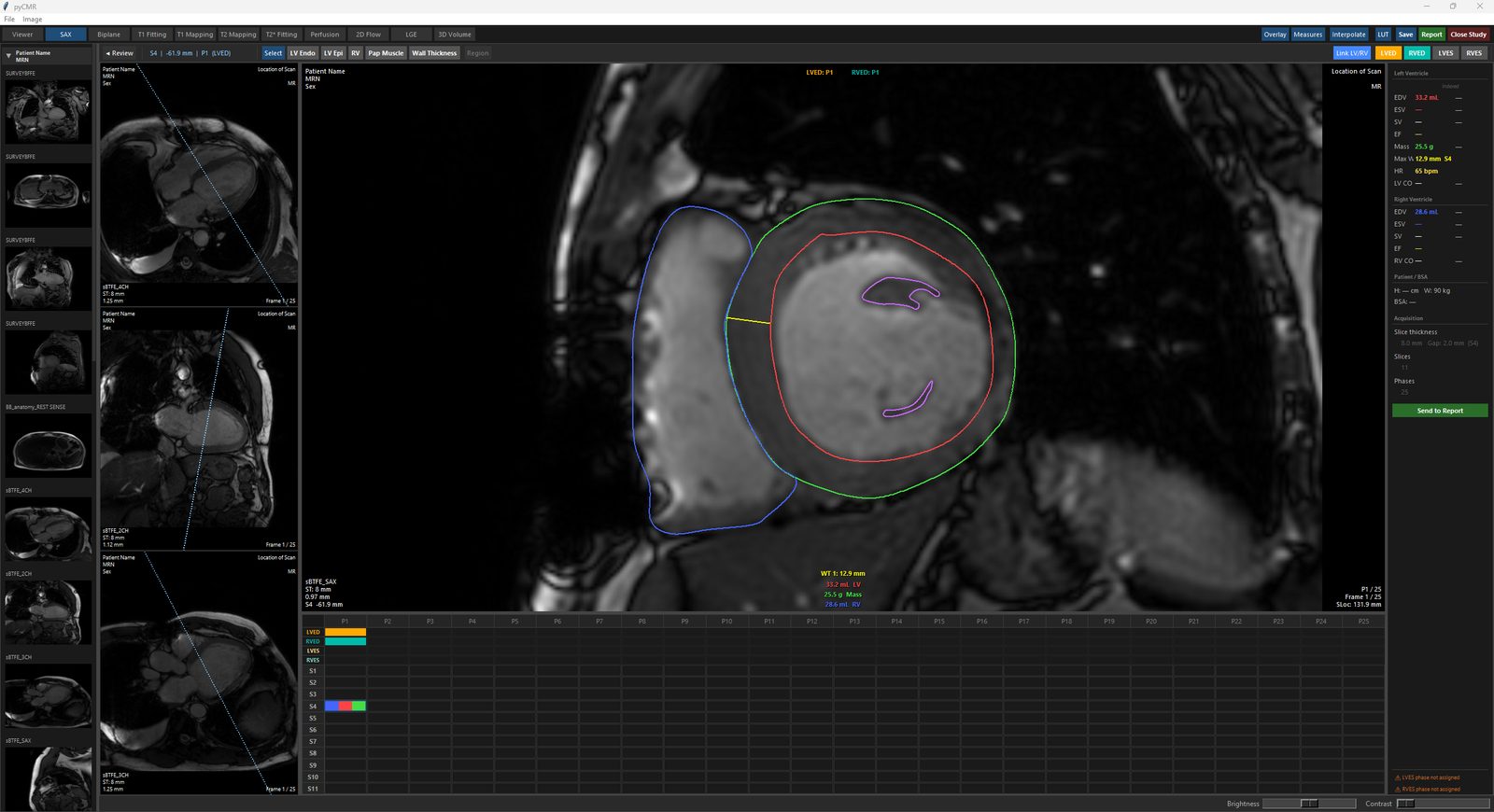Viewport: 1494px width, 812px height.
Task: Adjust the Contrast slider
Action: pyautogui.click(x=1443, y=804)
